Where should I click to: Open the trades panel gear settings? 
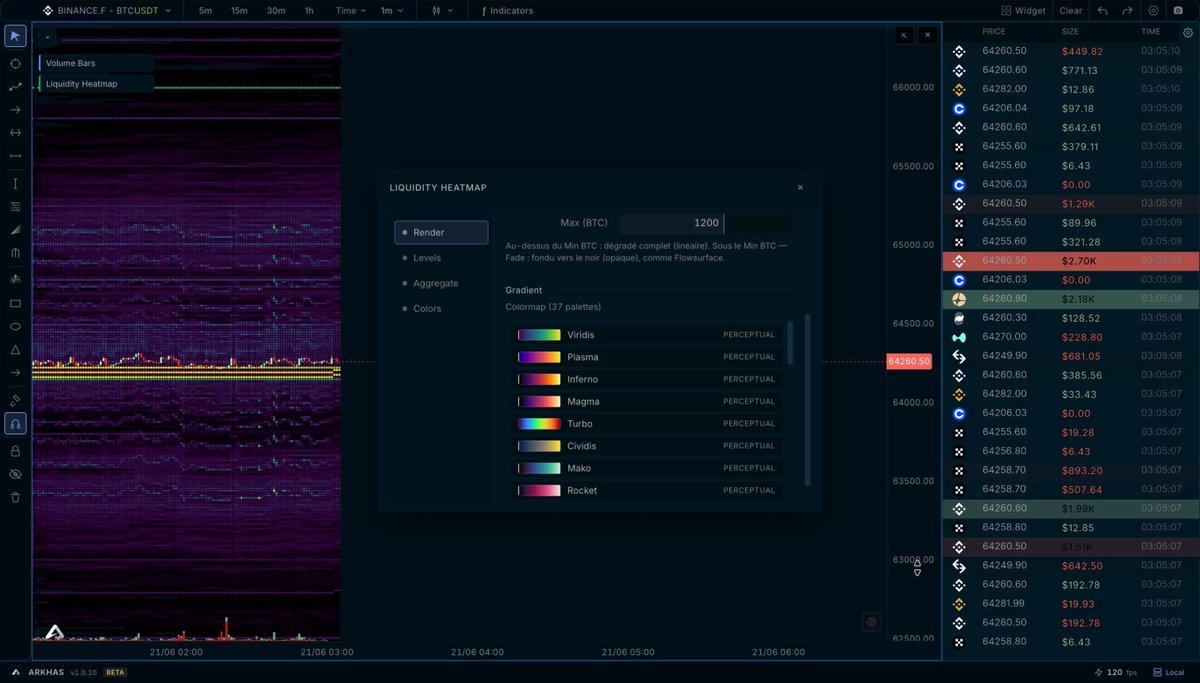click(x=1188, y=32)
